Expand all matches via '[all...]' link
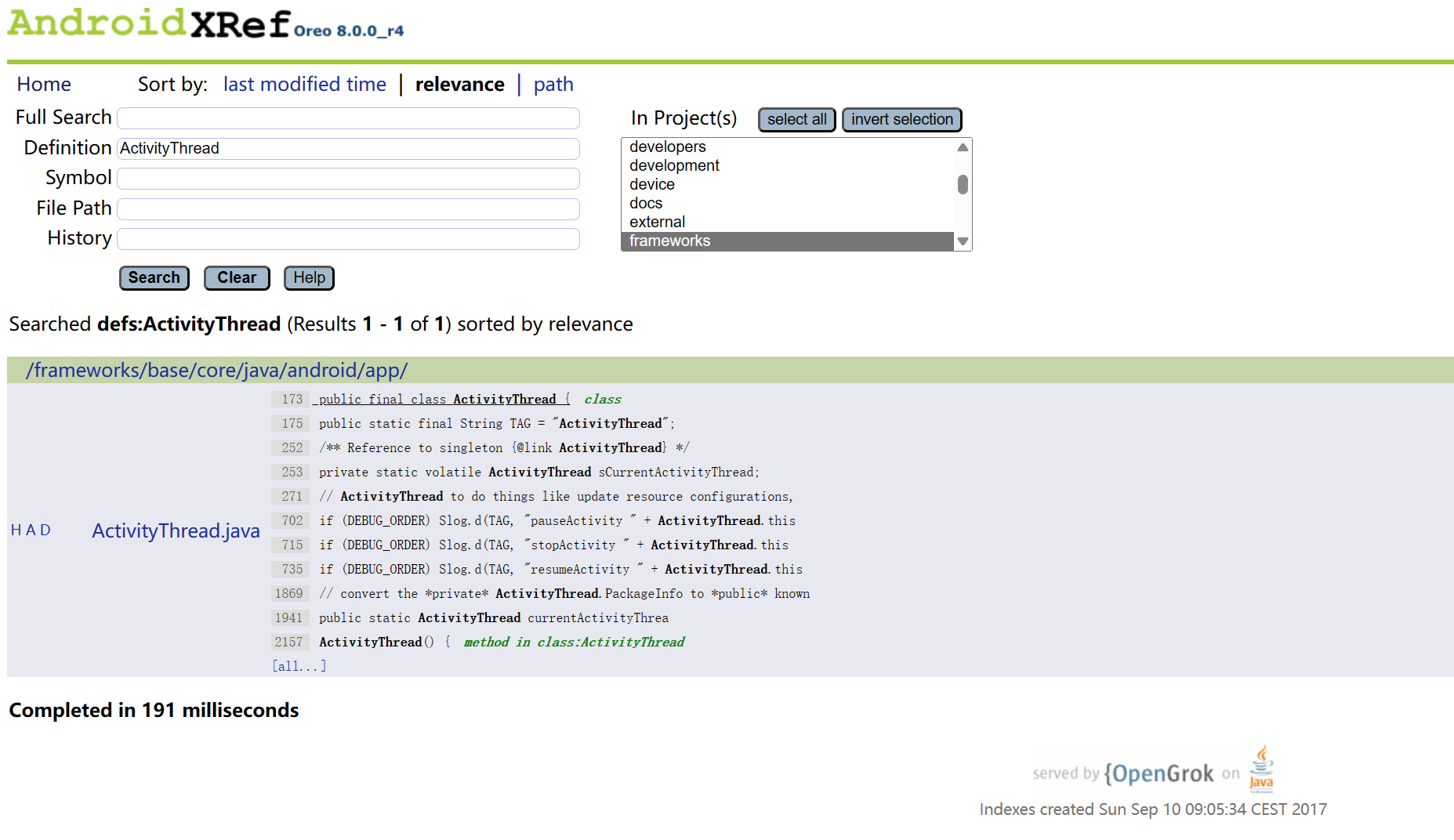1454x840 pixels. point(299,666)
